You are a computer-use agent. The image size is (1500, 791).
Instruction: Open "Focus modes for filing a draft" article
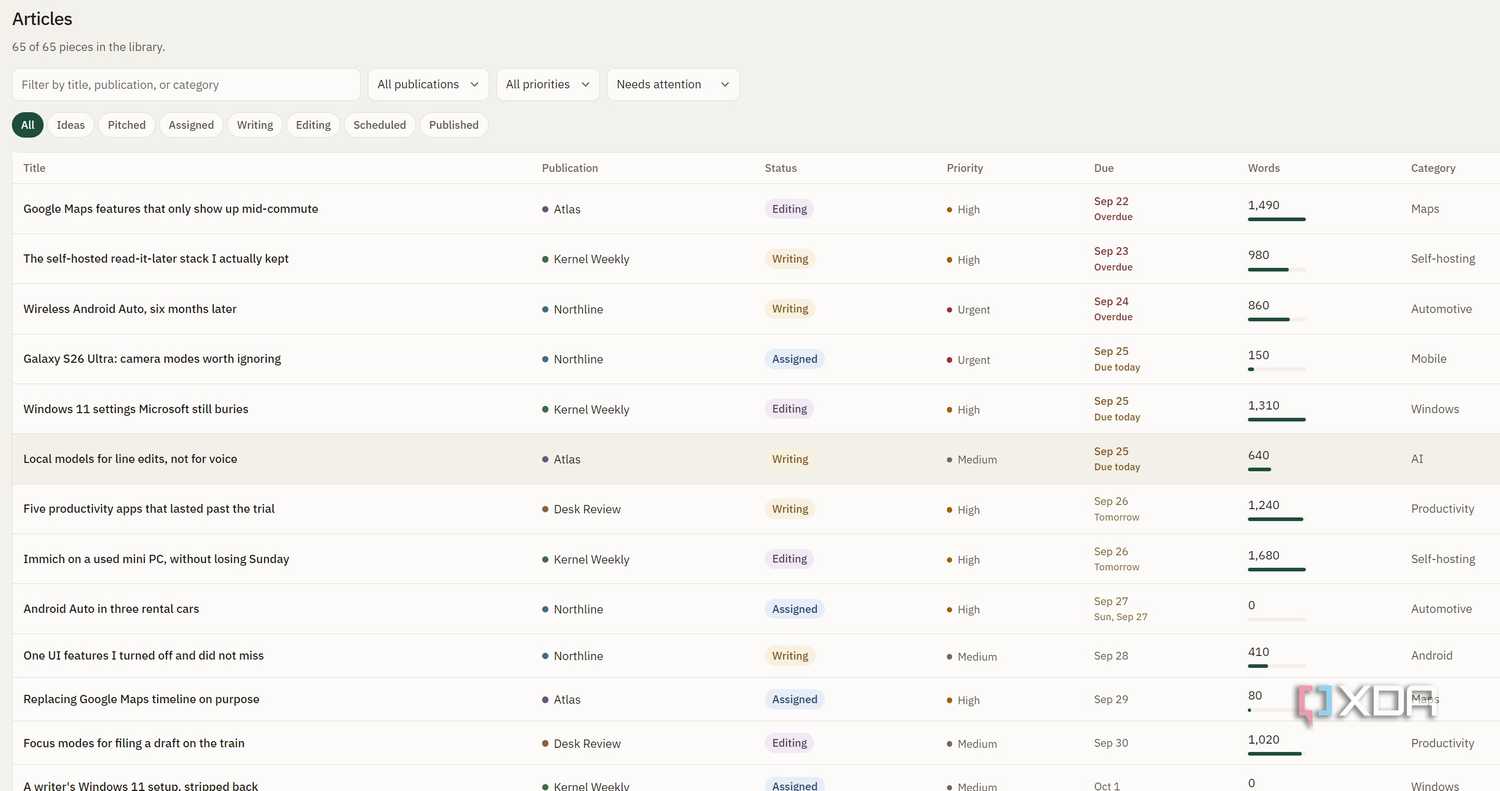point(134,743)
